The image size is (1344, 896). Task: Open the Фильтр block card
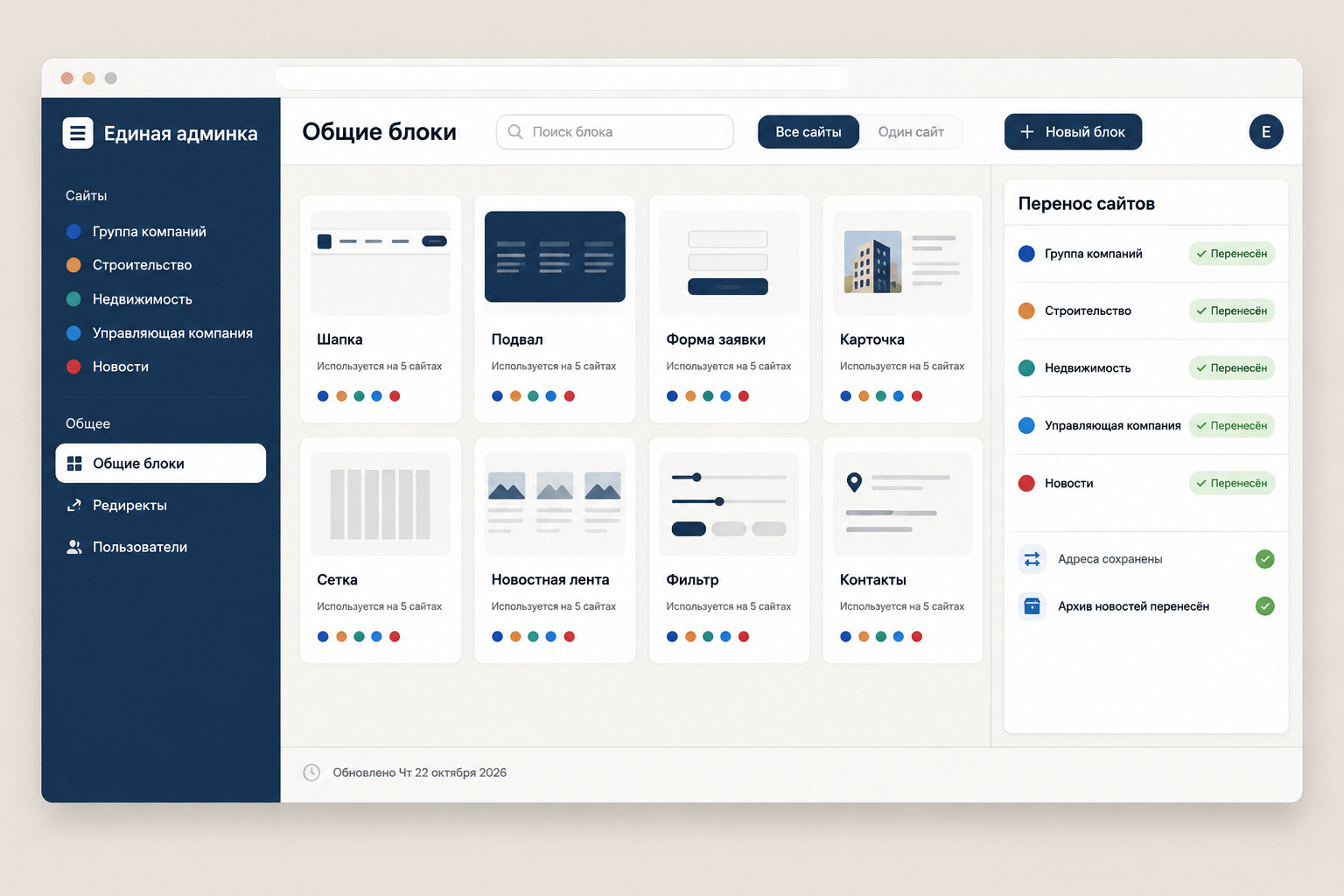(x=729, y=550)
